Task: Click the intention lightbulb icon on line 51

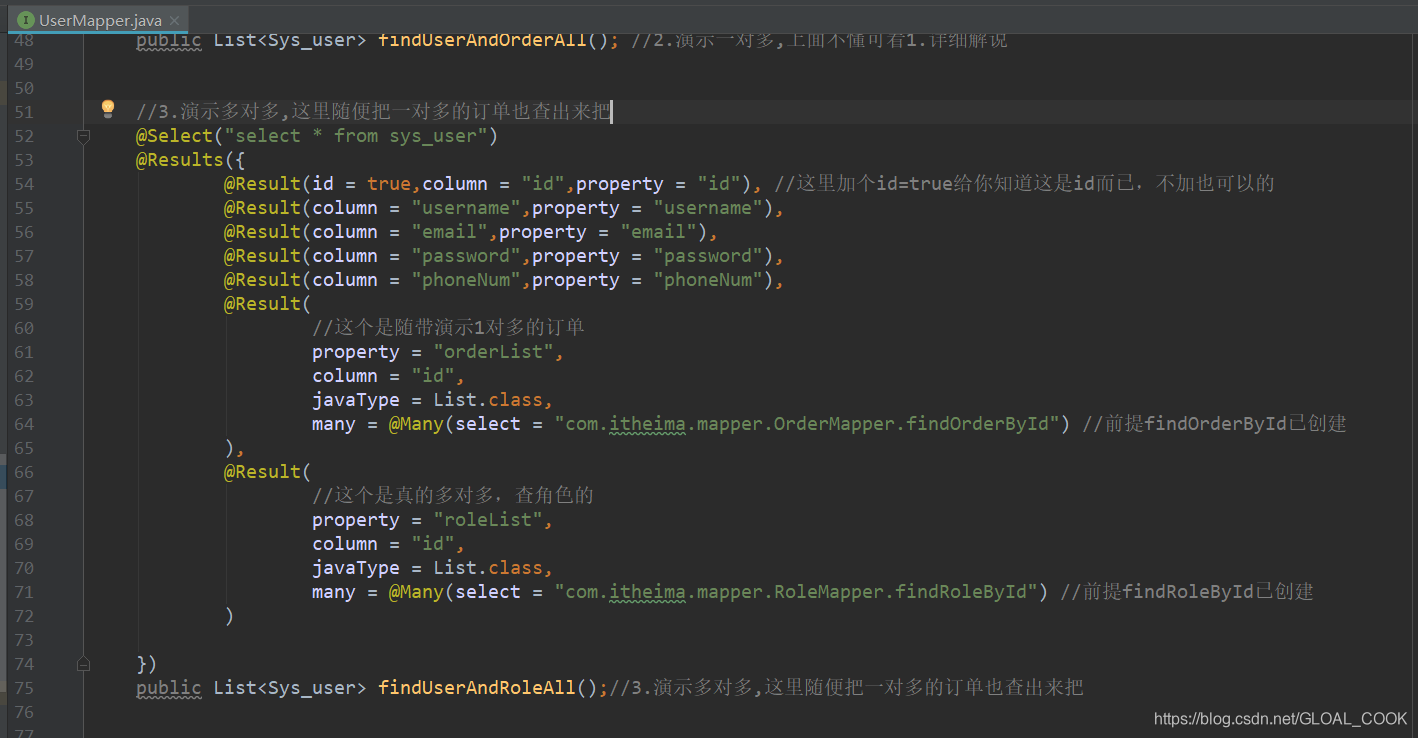Action: click(x=108, y=109)
